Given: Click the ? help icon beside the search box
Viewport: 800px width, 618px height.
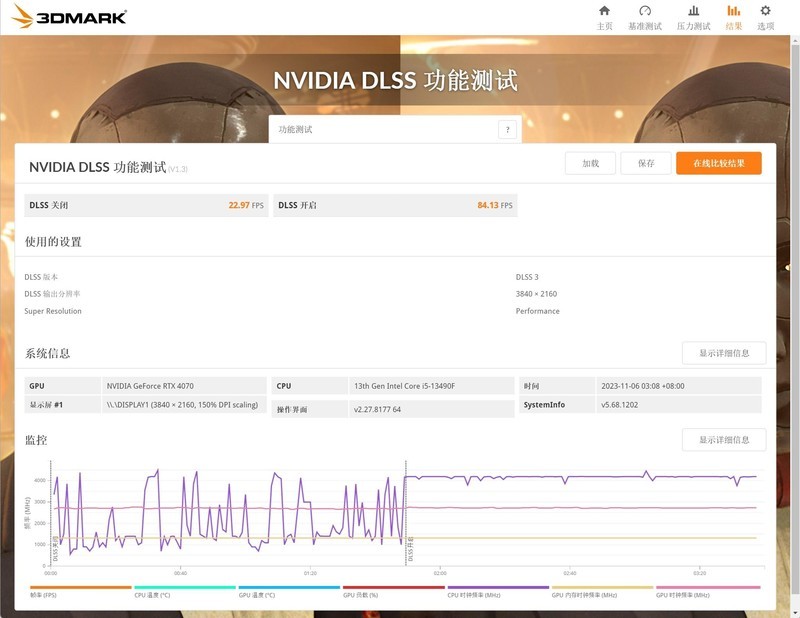Looking at the screenshot, I should click(x=508, y=129).
